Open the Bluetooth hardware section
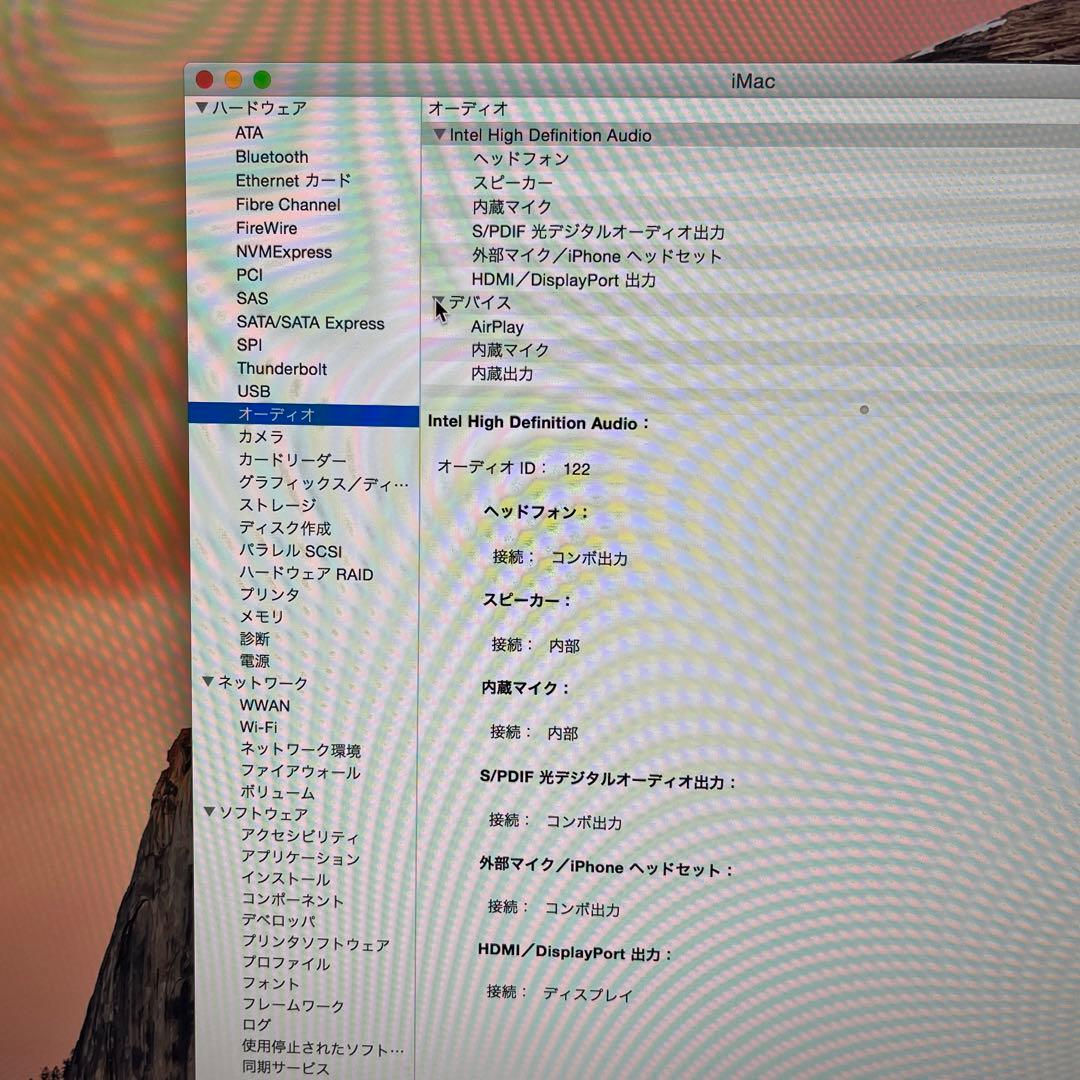 271,157
